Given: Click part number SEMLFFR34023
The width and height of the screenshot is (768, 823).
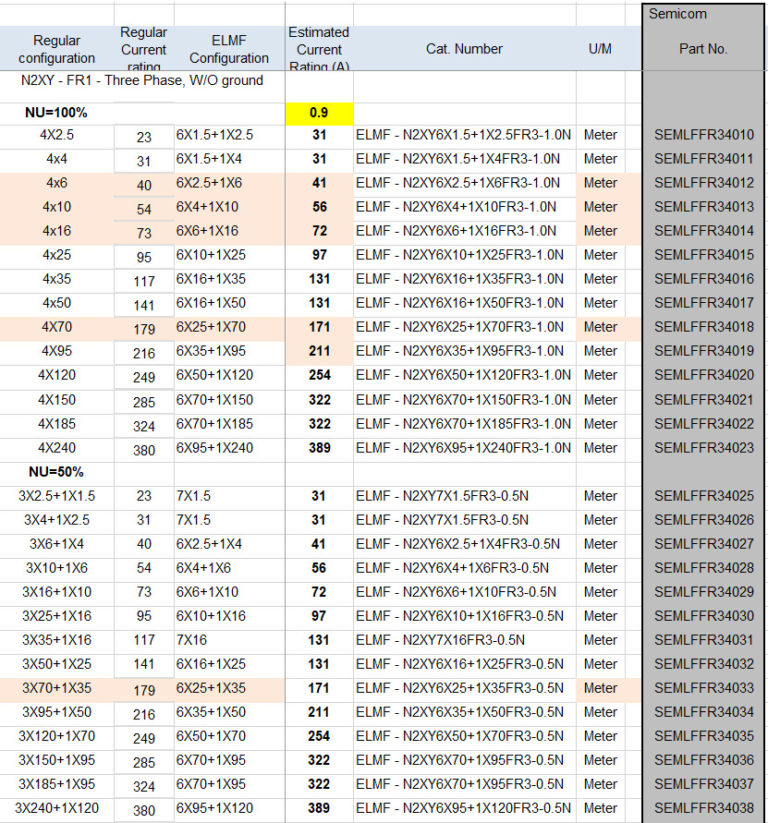Looking at the screenshot, I should 703,448.
